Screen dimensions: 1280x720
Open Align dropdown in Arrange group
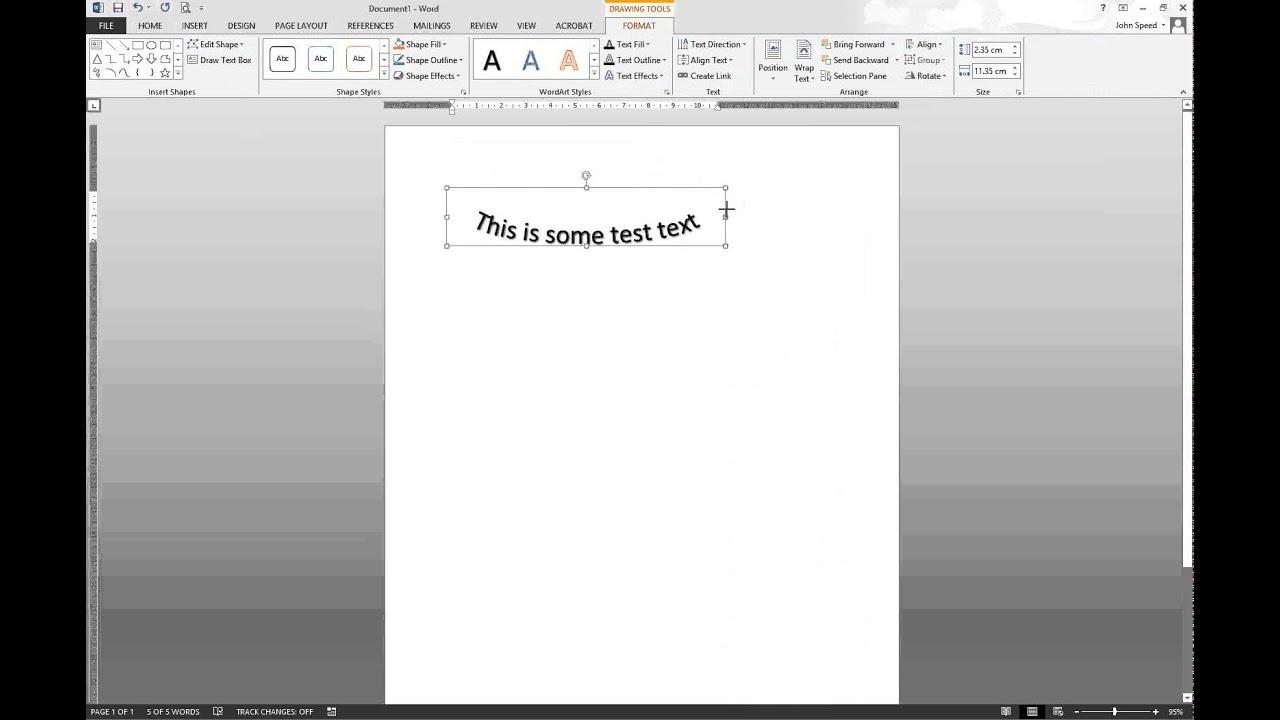pos(923,44)
